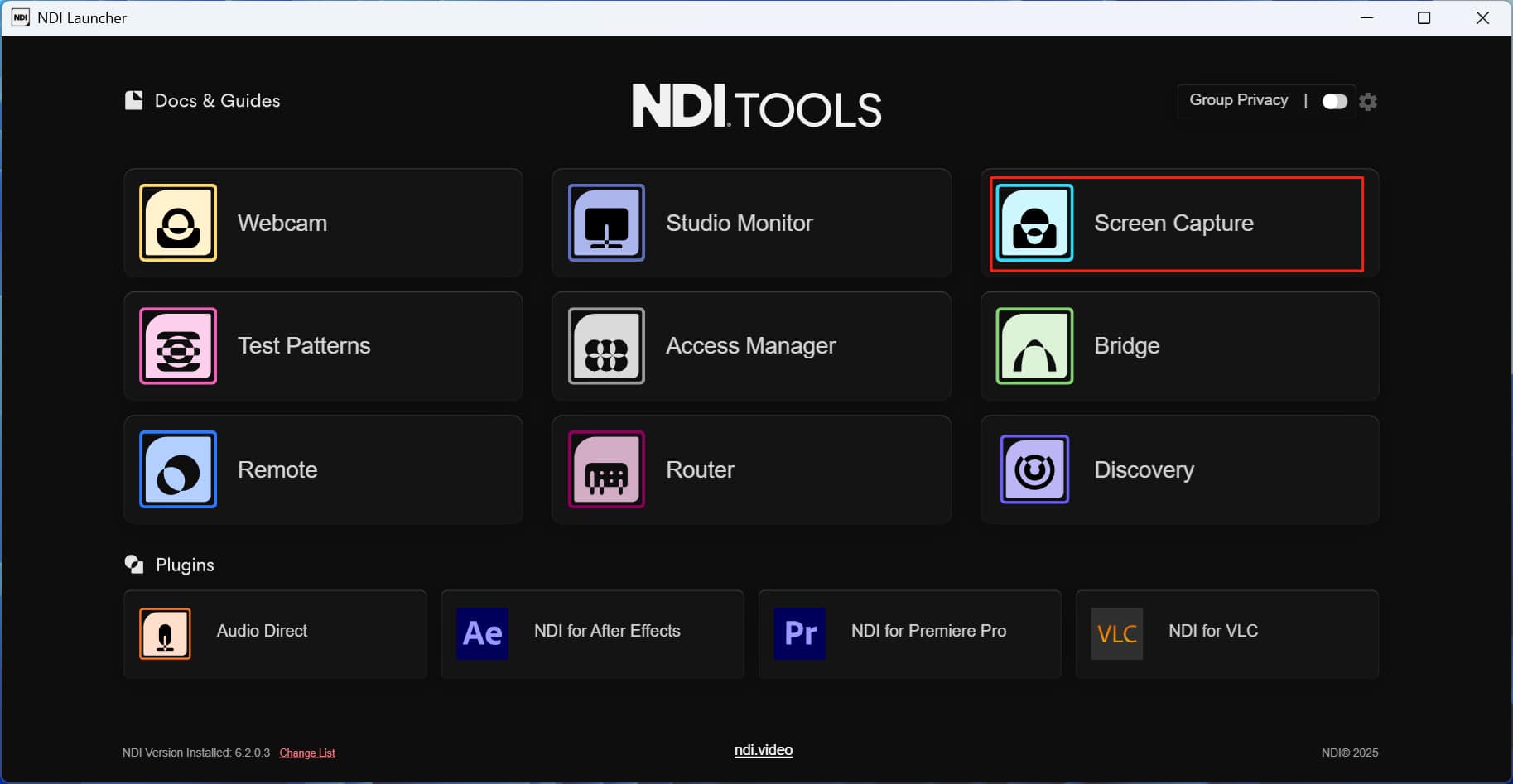Click the Router icon

[x=606, y=469]
